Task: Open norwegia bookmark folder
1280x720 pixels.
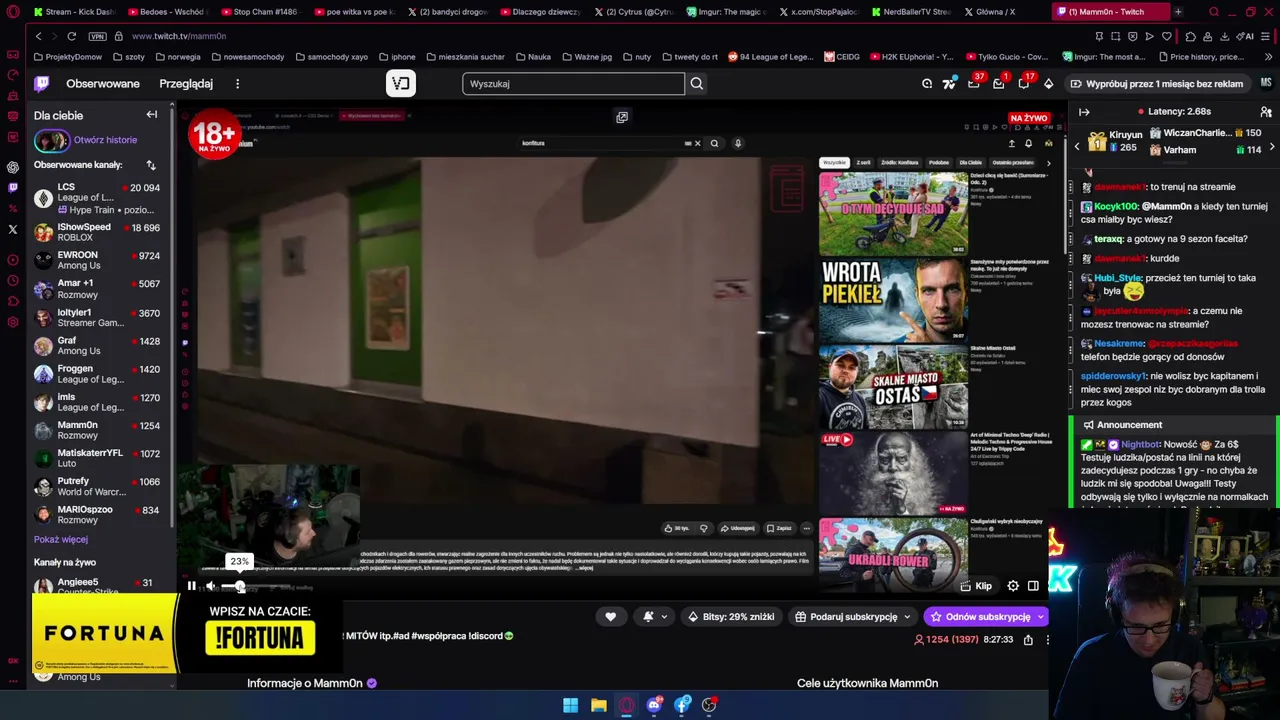Action: (x=177, y=57)
